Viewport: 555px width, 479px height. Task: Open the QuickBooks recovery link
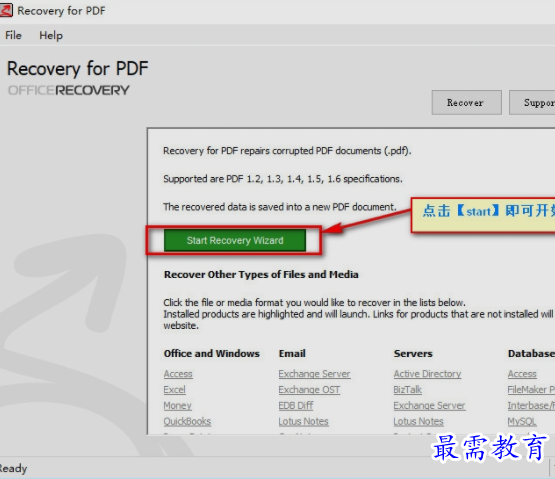(187, 421)
